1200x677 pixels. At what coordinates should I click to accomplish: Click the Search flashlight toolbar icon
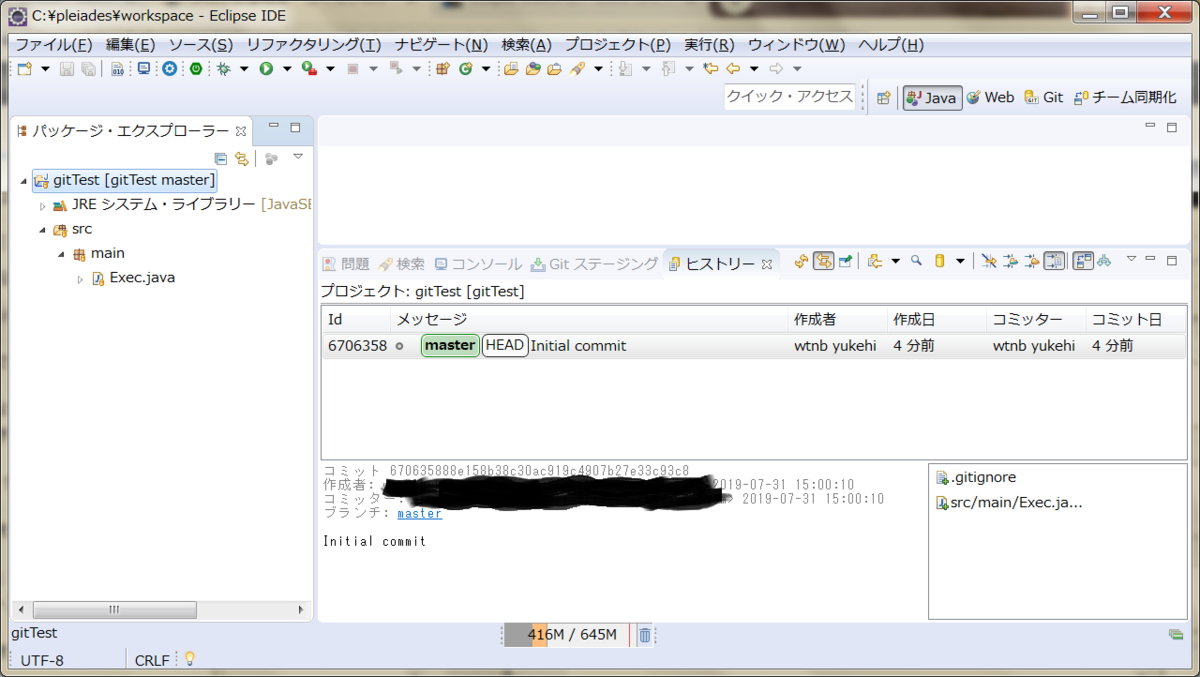click(x=578, y=69)
